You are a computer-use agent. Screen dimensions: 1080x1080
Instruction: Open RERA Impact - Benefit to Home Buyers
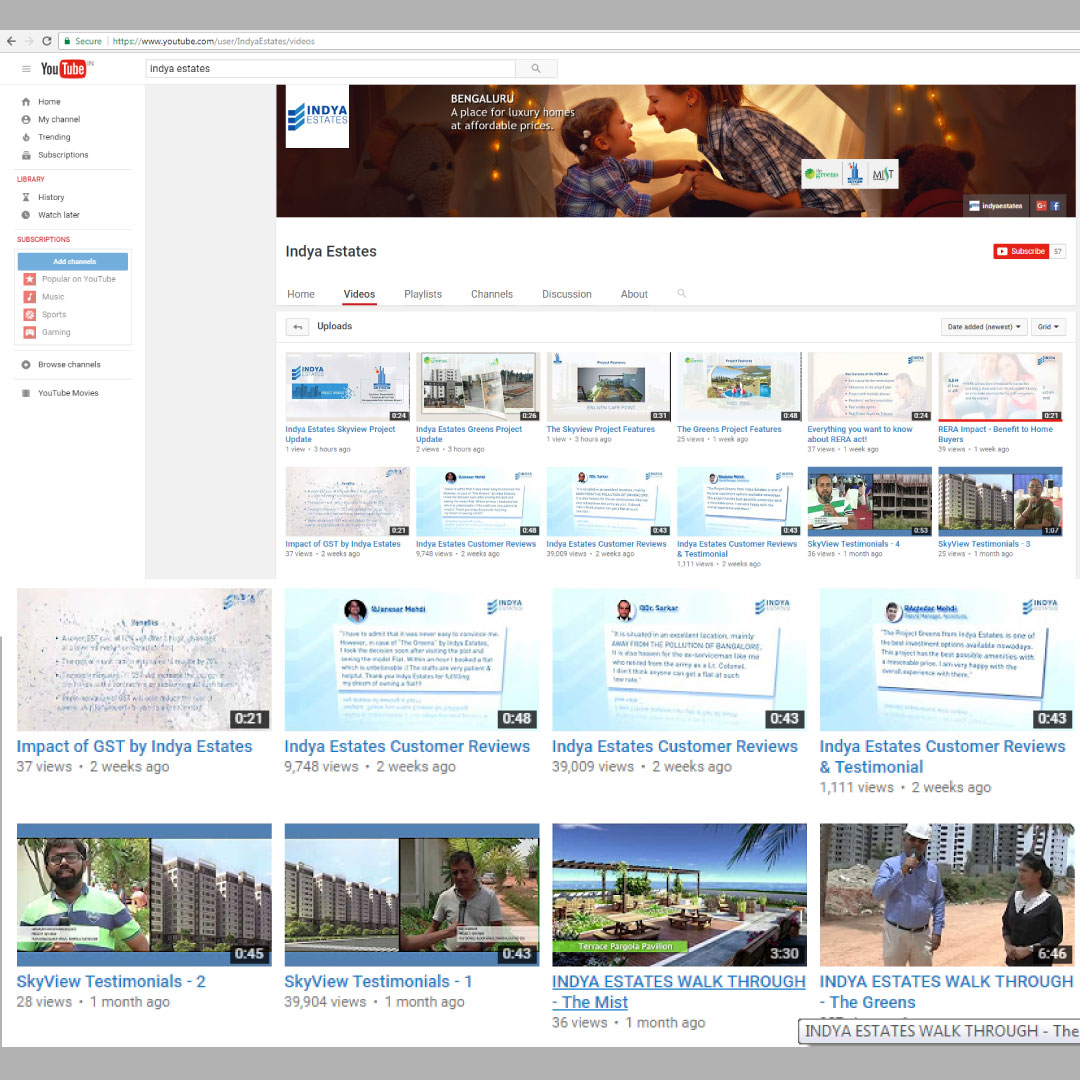click(995, 434)
